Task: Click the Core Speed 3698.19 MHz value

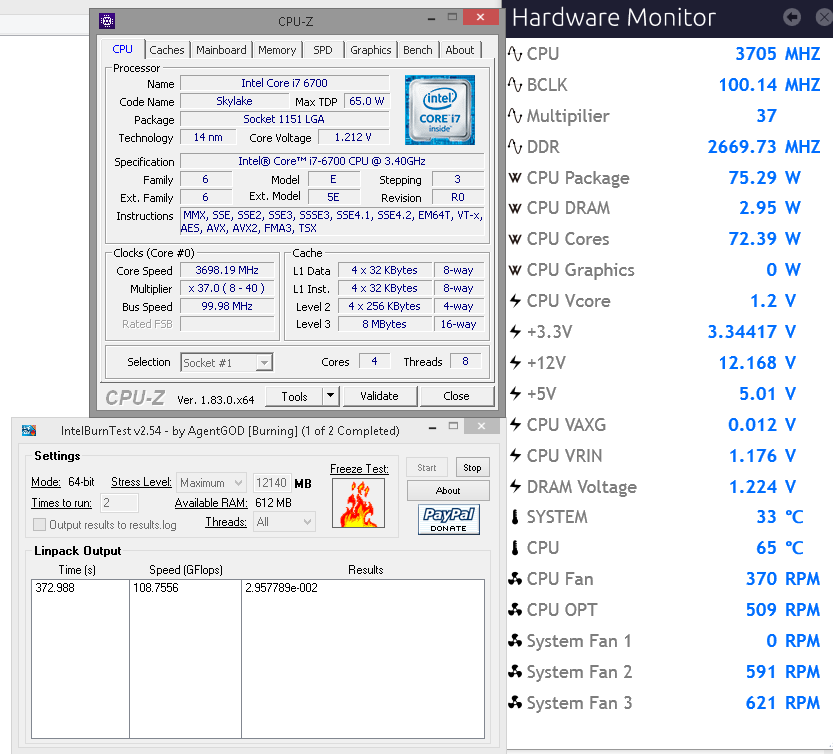Action: (227, 270)
